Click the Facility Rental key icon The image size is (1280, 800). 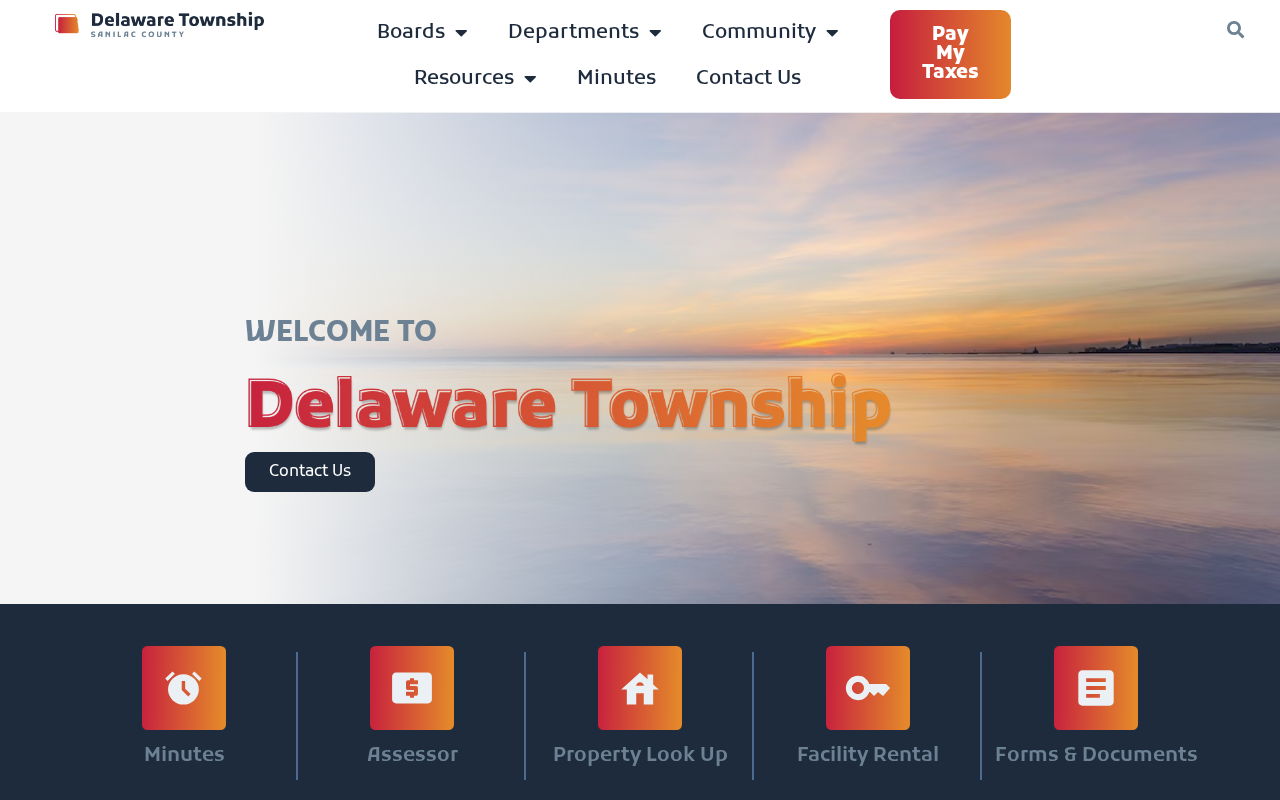[x=868, y=688]
